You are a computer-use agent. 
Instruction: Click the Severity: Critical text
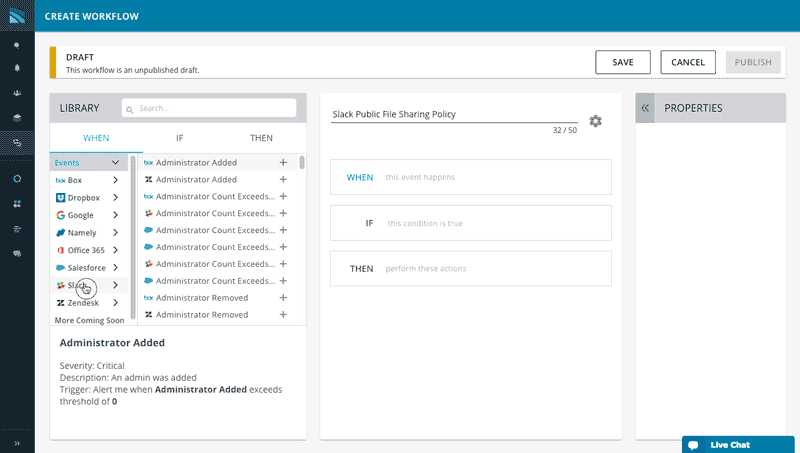click(92, 366)
